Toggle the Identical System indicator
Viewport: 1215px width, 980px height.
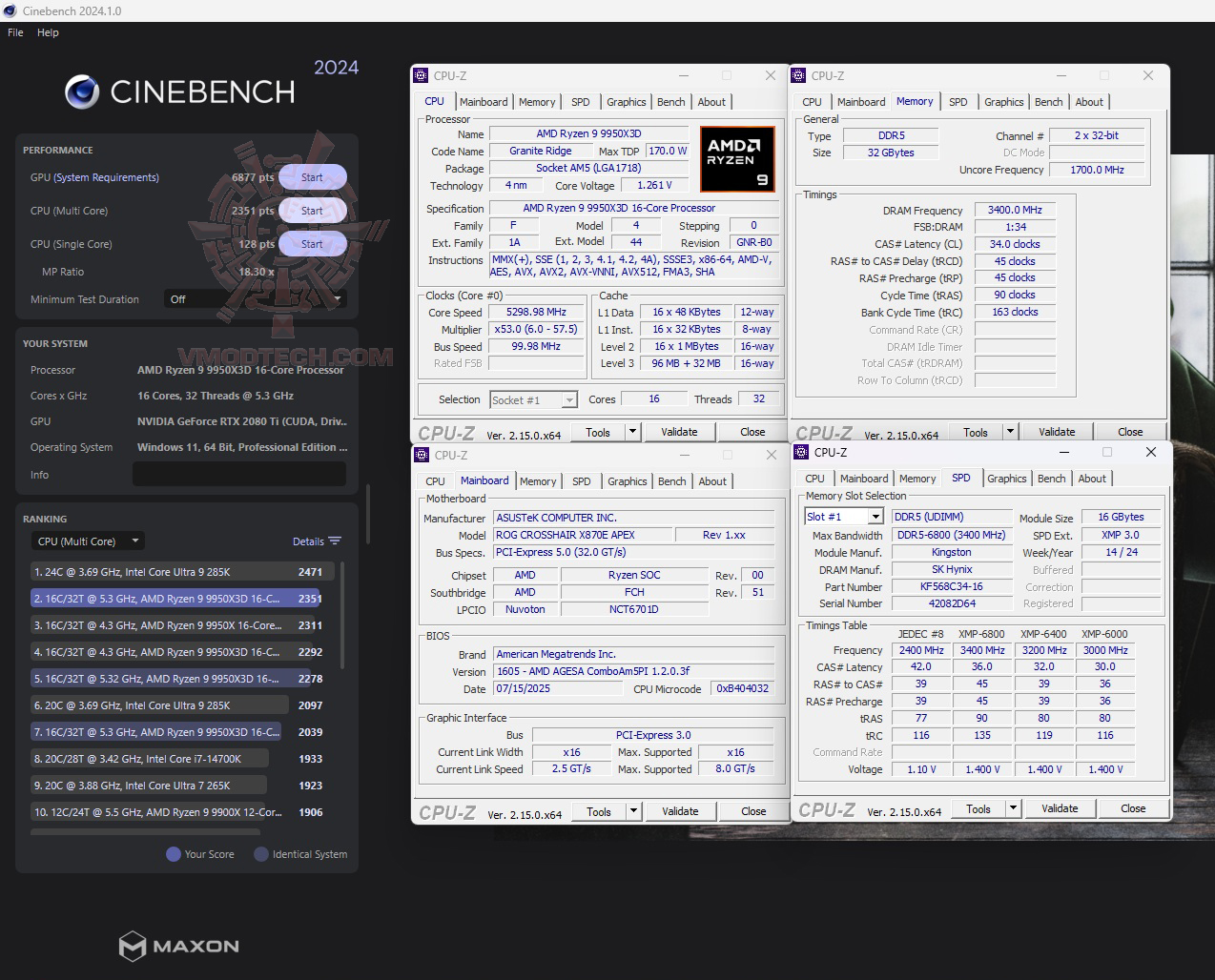[260, 854]
